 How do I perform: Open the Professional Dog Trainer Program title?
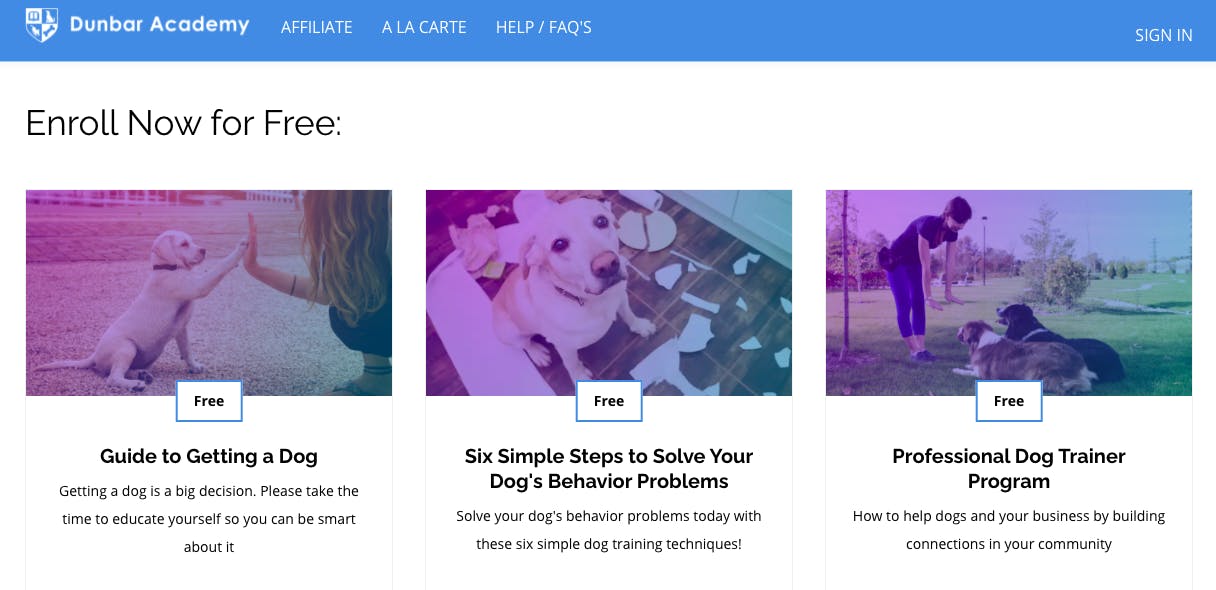point(1009,468)
